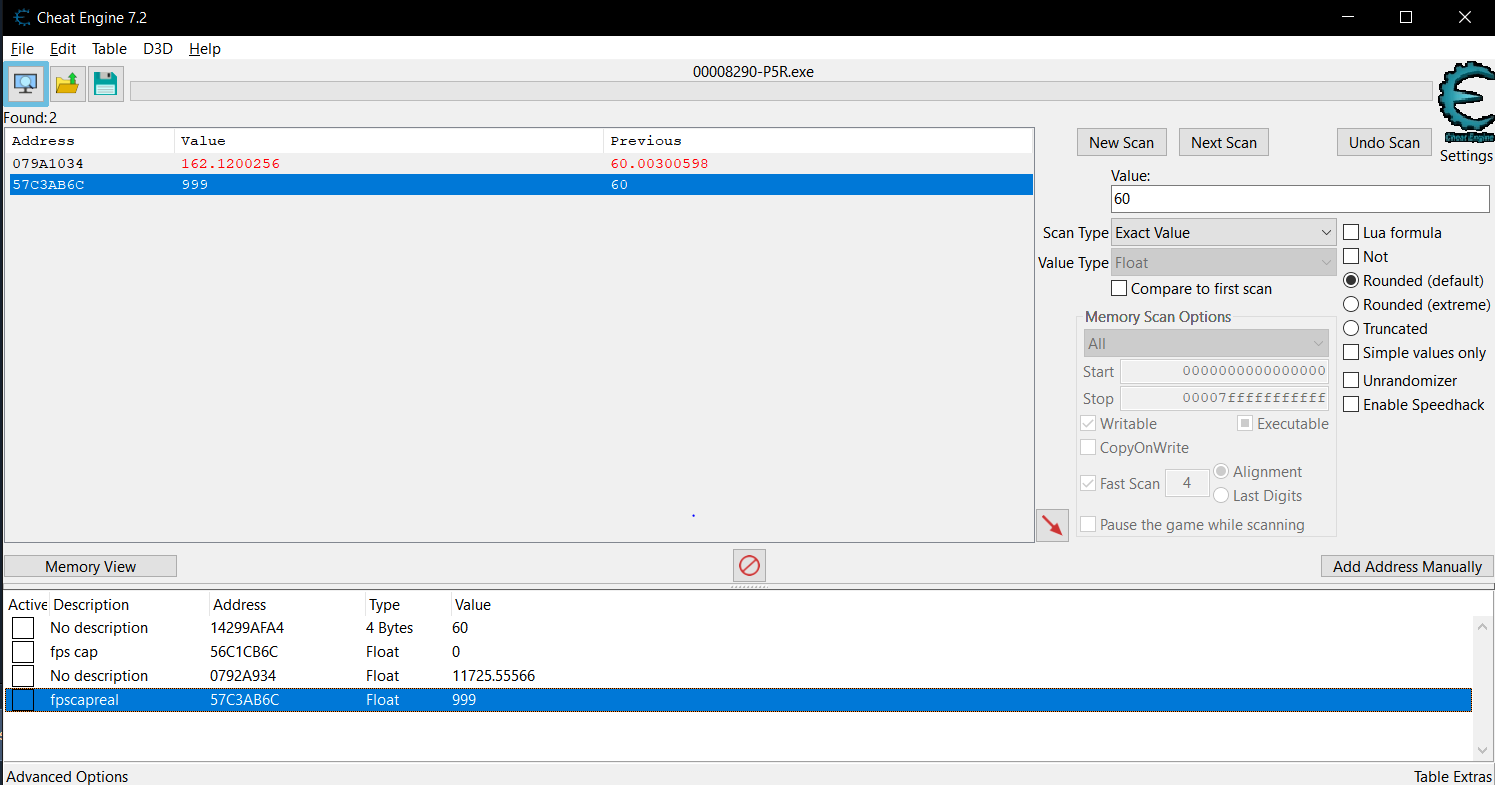Copy selected addresses with the red arrow

click(1052, 525)
